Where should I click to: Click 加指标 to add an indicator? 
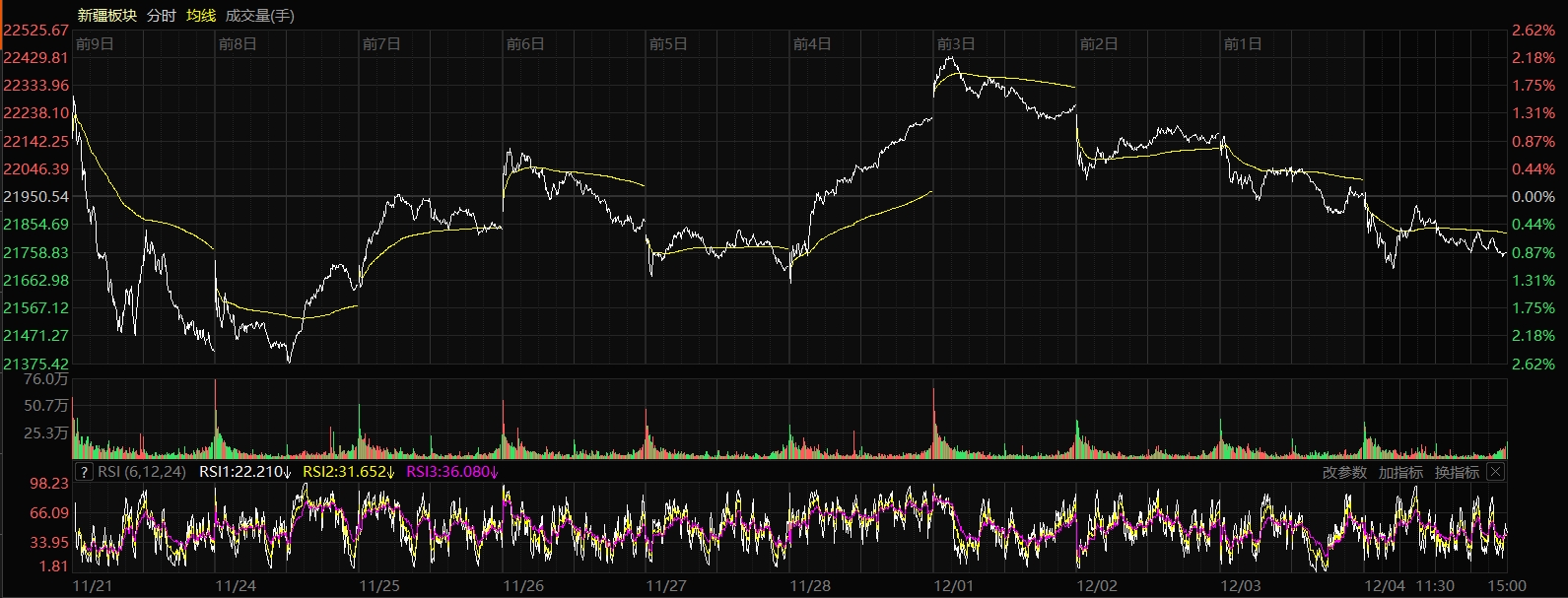click(x=1400, y=473)
